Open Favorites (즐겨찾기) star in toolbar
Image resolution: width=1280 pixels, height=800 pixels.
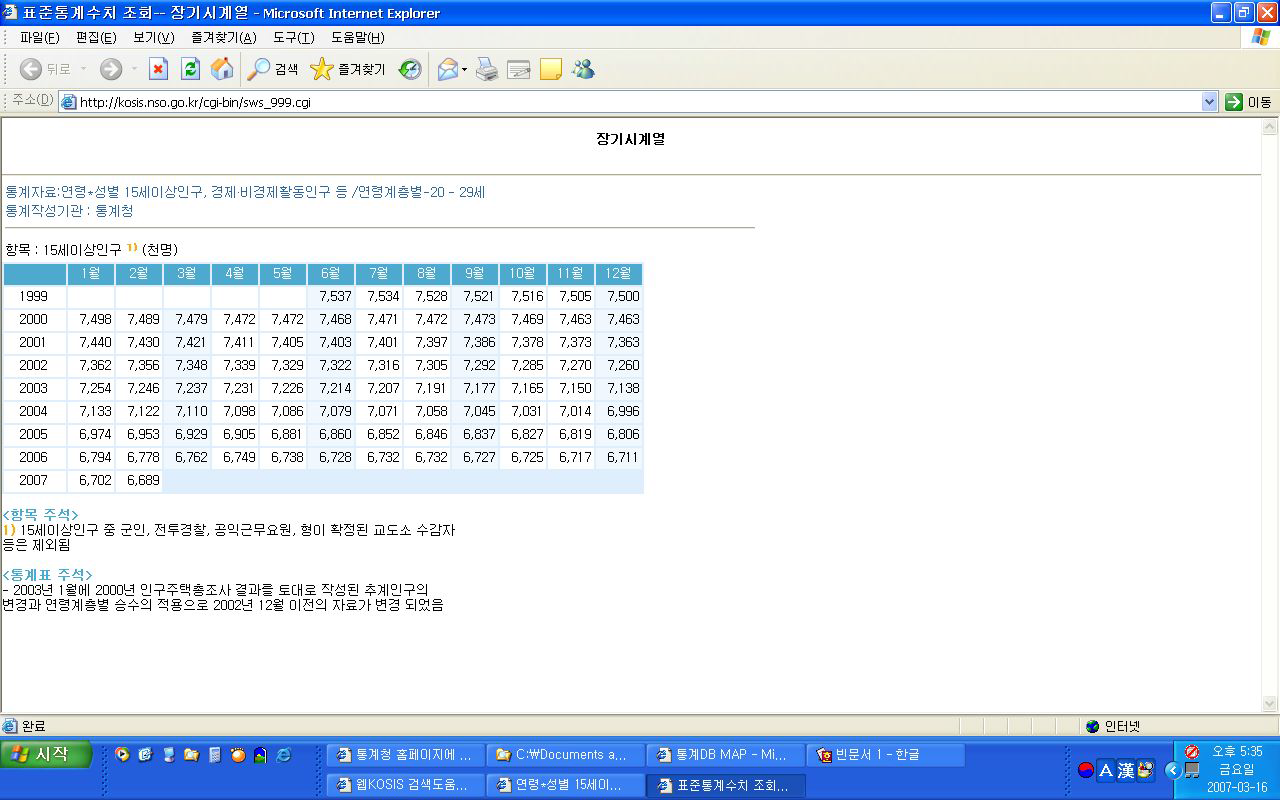coord(347,69)
